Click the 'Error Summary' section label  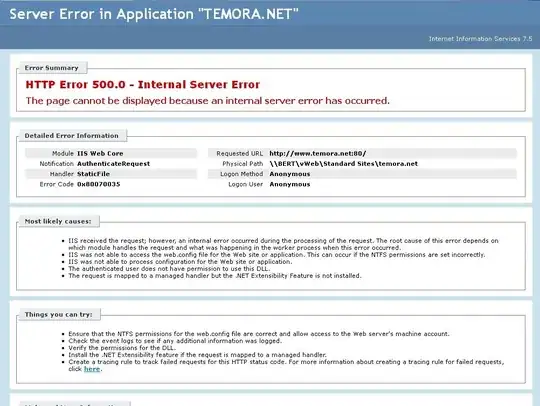point(51,68)
